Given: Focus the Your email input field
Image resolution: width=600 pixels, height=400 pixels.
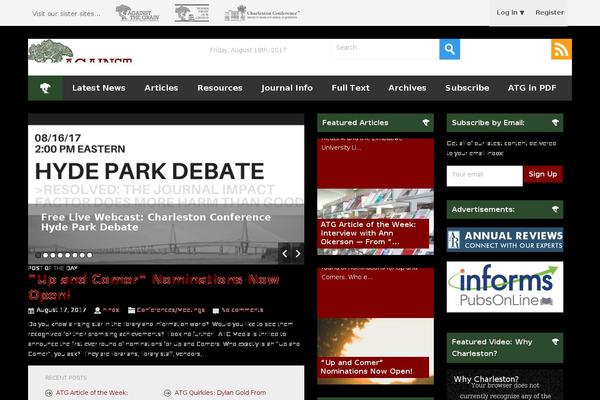Looking at the screenshot, I should [x=484, y=176].
